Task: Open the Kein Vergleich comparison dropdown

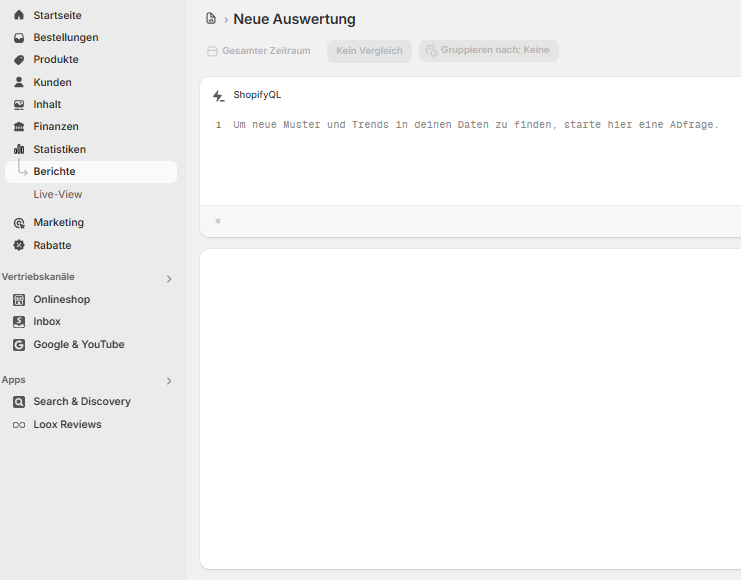Action: pos(369,51)
